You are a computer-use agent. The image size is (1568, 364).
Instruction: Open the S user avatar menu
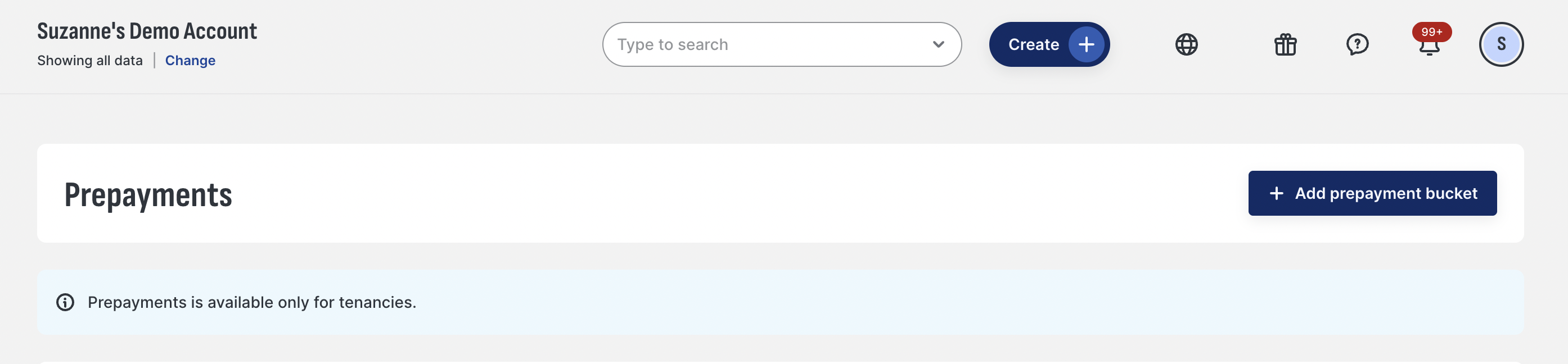point(1501,44)
